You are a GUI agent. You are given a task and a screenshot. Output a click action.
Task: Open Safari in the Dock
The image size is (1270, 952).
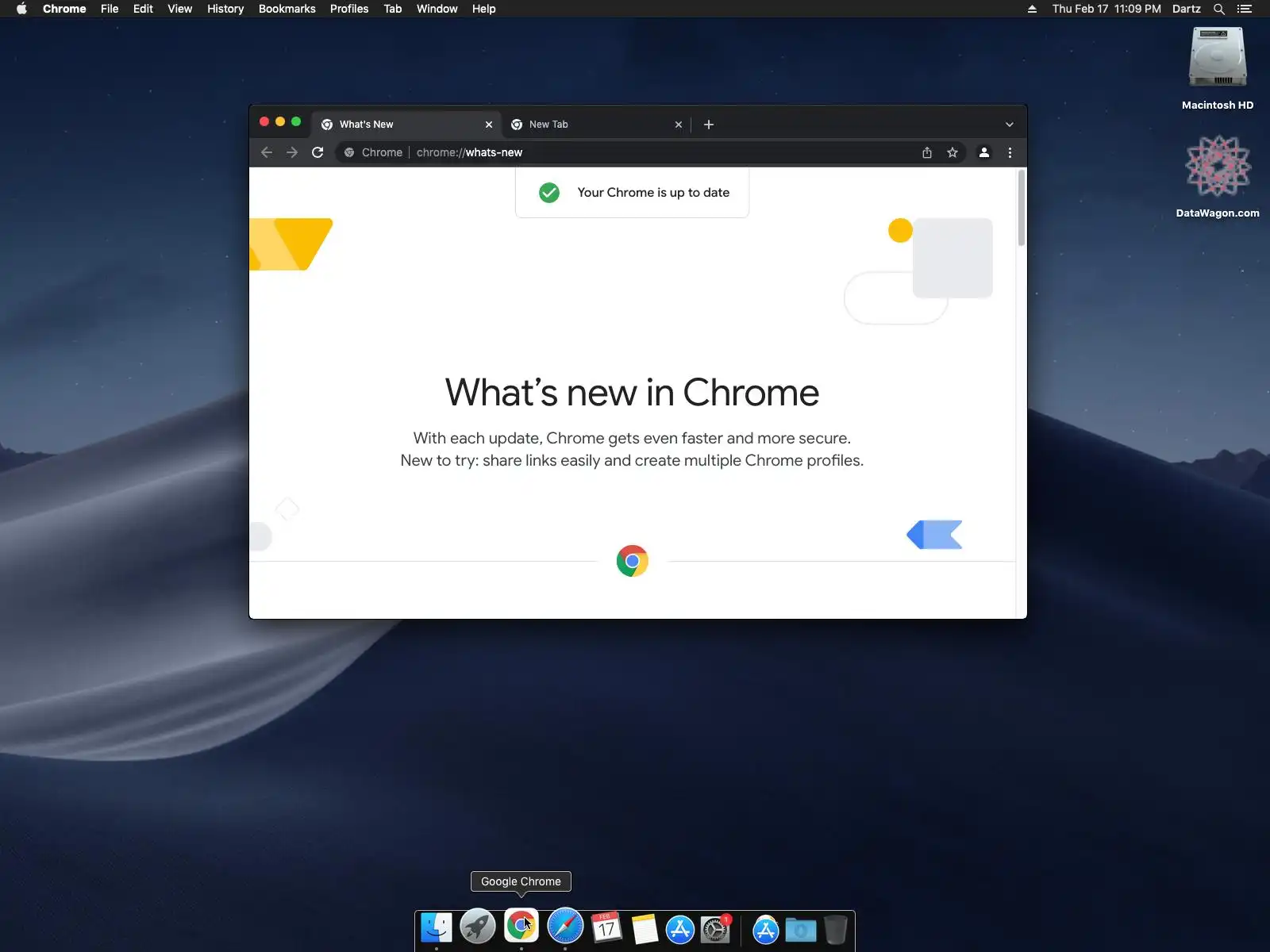[x=565, y=926]
